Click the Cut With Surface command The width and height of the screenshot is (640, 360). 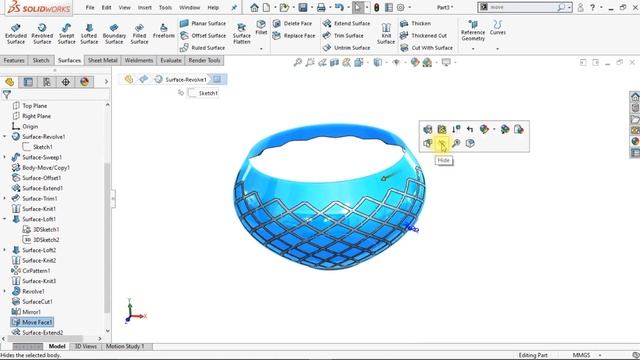click(427, 48)
